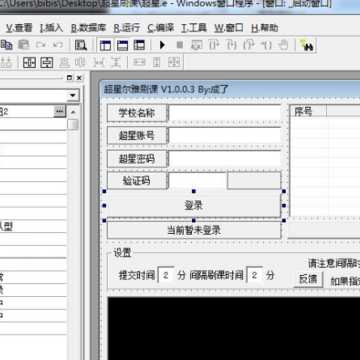
Task: Click the blank captcha button beside 验证码 field
Action: pos(254,180)
